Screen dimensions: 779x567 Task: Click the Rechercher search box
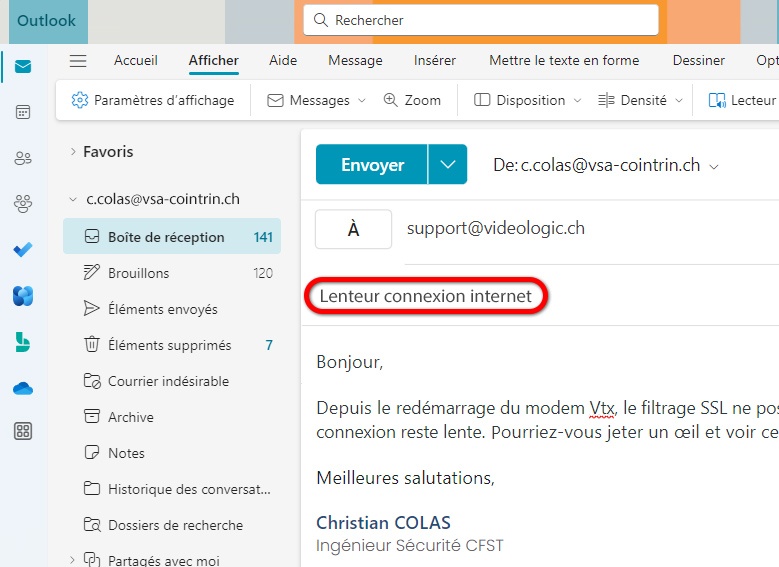click(481, 20)
